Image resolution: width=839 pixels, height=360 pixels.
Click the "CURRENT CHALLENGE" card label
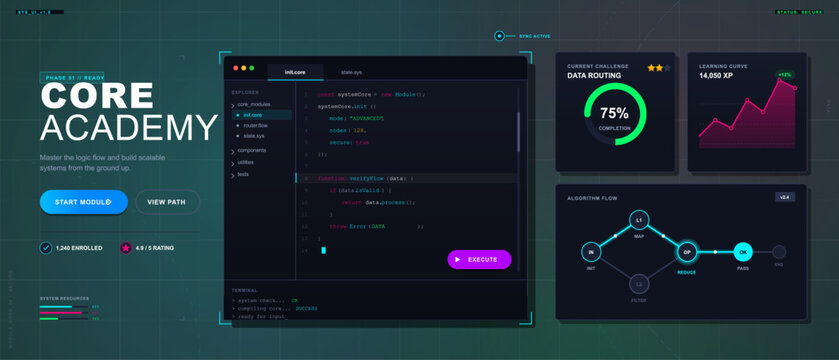[598, 66]
